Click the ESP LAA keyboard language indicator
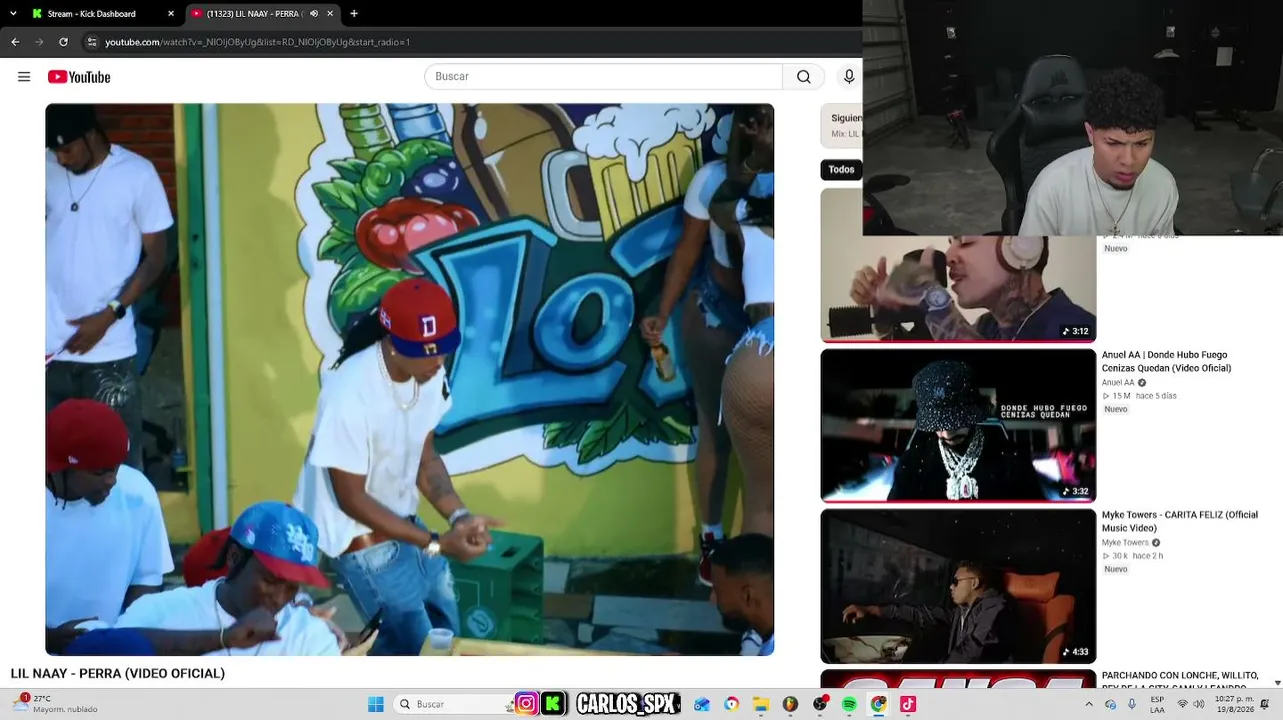Image resolution: width=1283 pixels, height=720 pixels. [x=1157, y=704]
